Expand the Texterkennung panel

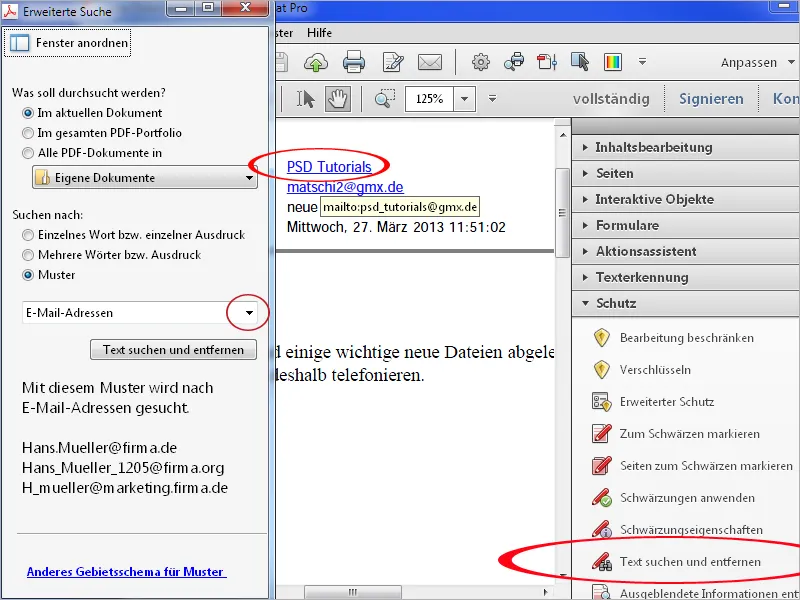pyautogui.click(x=686, y=277)
